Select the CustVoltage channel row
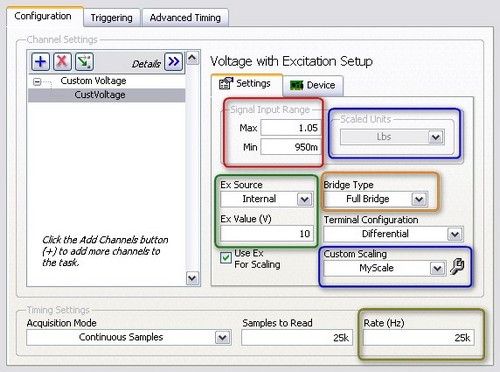The image size is (500, 372). (x=107, y=95)
